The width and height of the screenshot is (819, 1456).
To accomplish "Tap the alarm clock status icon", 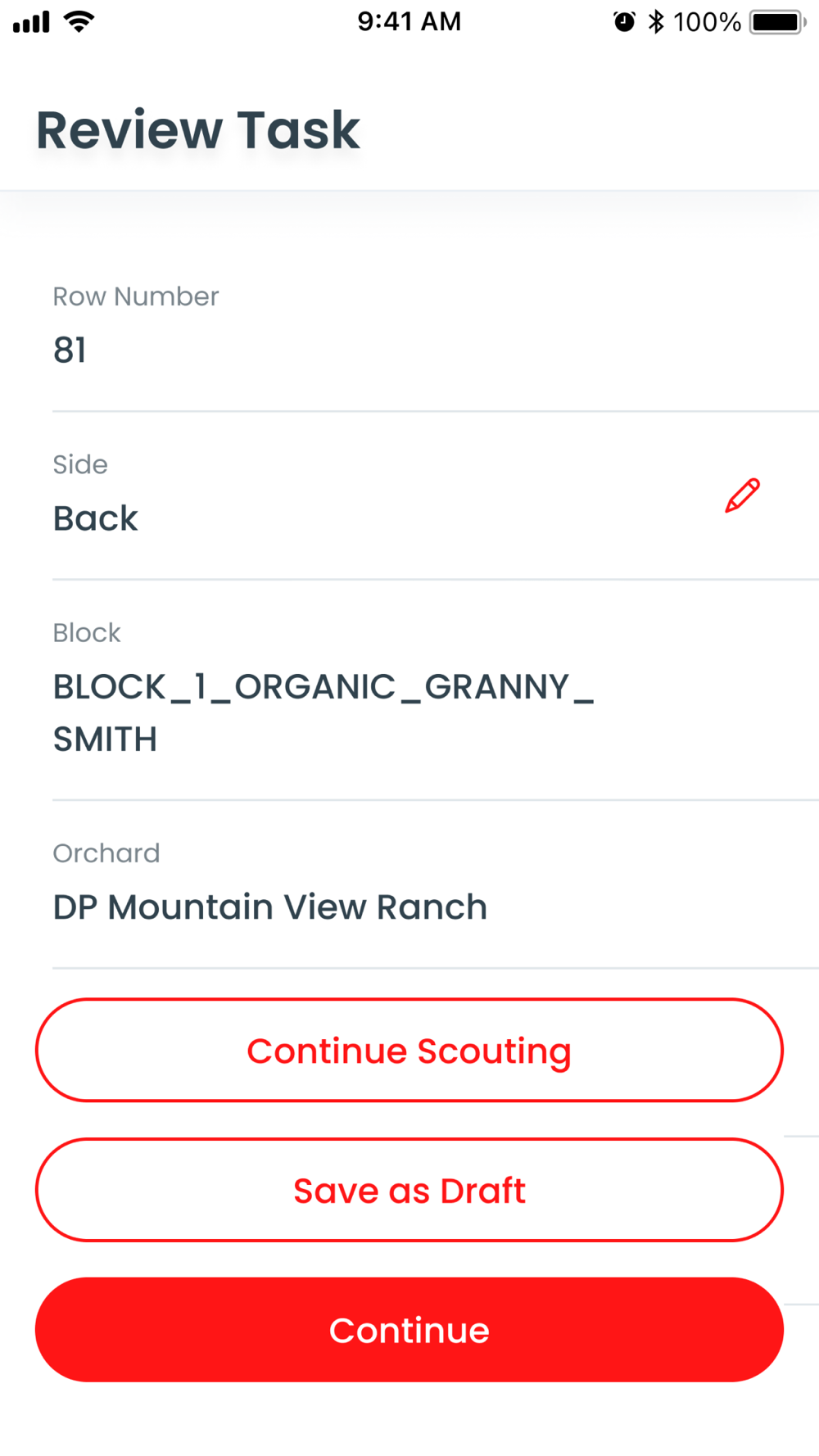I will click(624, 22).
